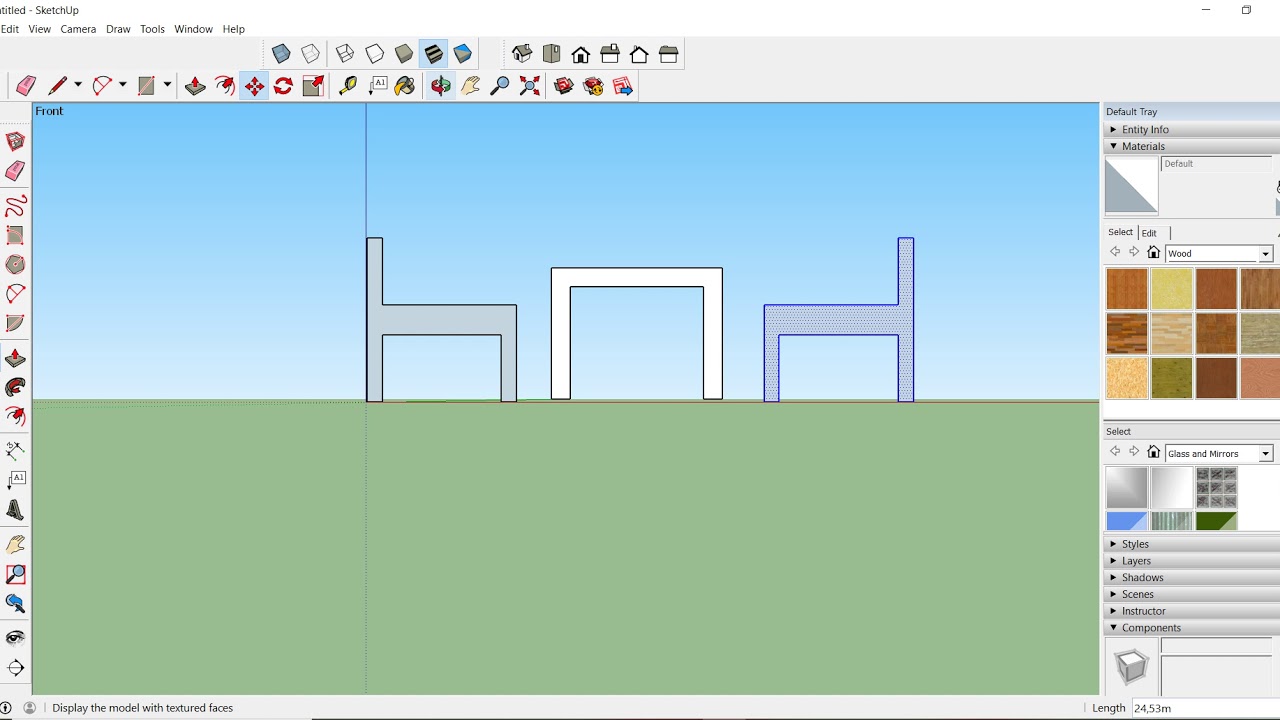Pick the Line pencil tool
The image size is (1280, 720).
pyautogui.click(x=58, y=86)
